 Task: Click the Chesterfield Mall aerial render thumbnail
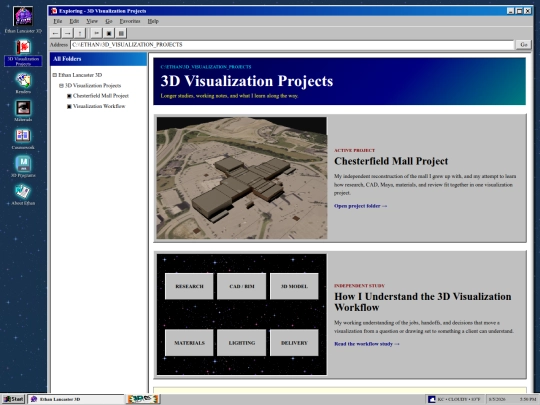[x=241, y=178]
